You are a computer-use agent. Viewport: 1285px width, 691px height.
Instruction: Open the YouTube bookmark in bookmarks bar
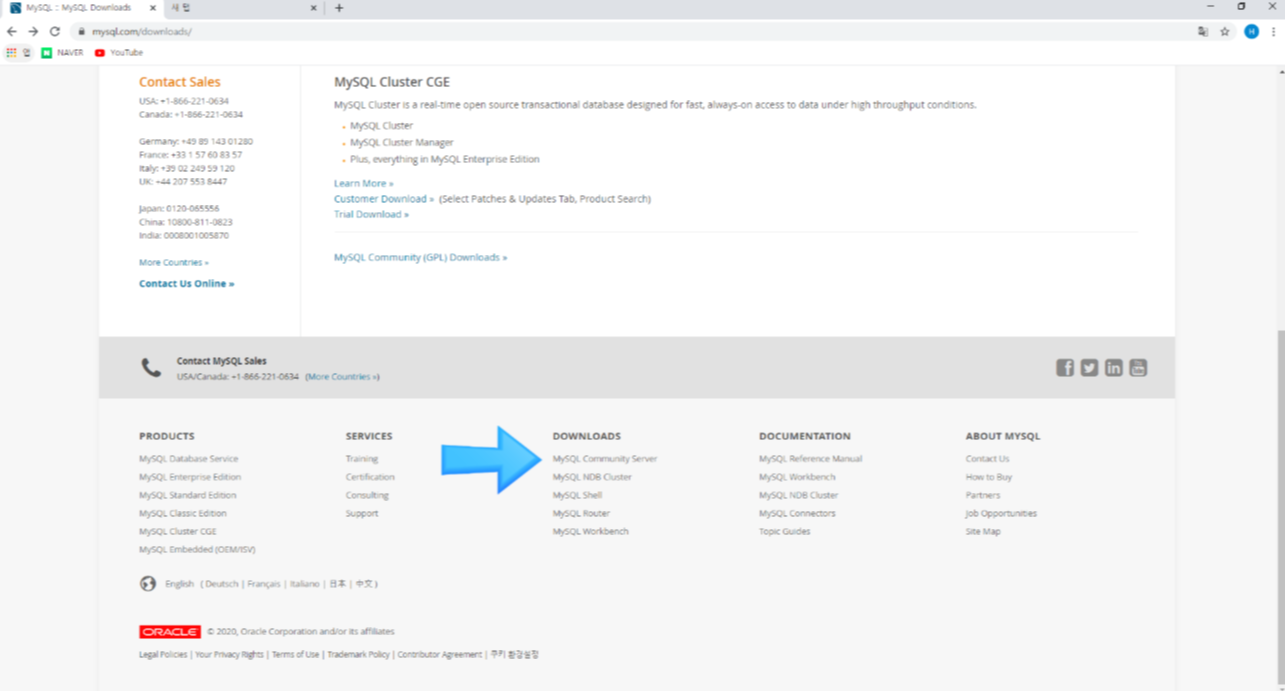click(x=119, y=53)
